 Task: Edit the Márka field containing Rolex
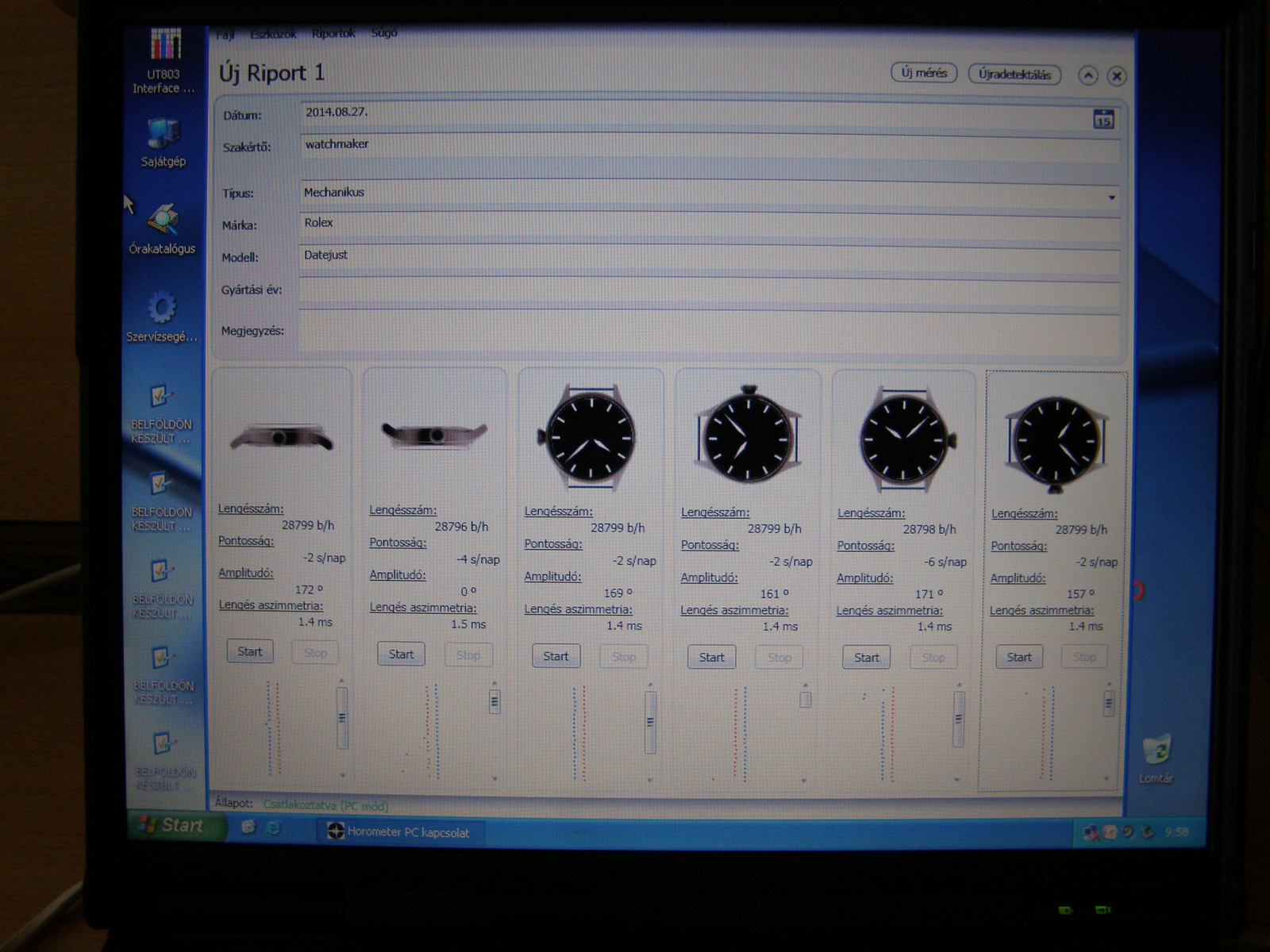(710, 225)
